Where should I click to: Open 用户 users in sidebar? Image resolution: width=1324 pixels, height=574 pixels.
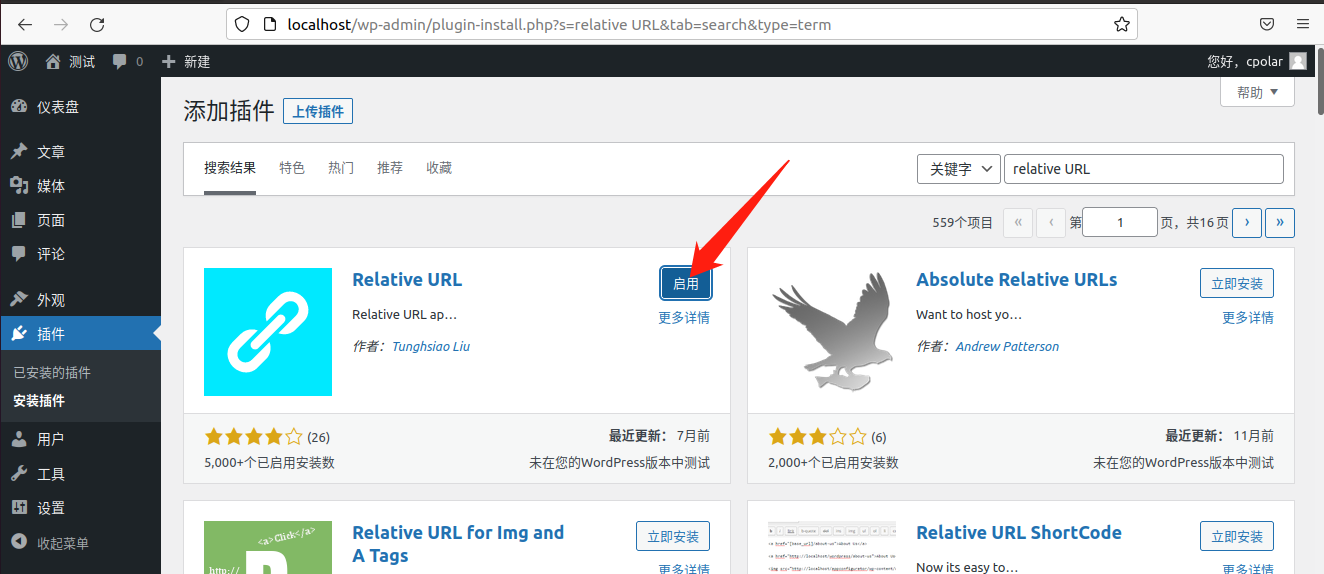point(80,439)
